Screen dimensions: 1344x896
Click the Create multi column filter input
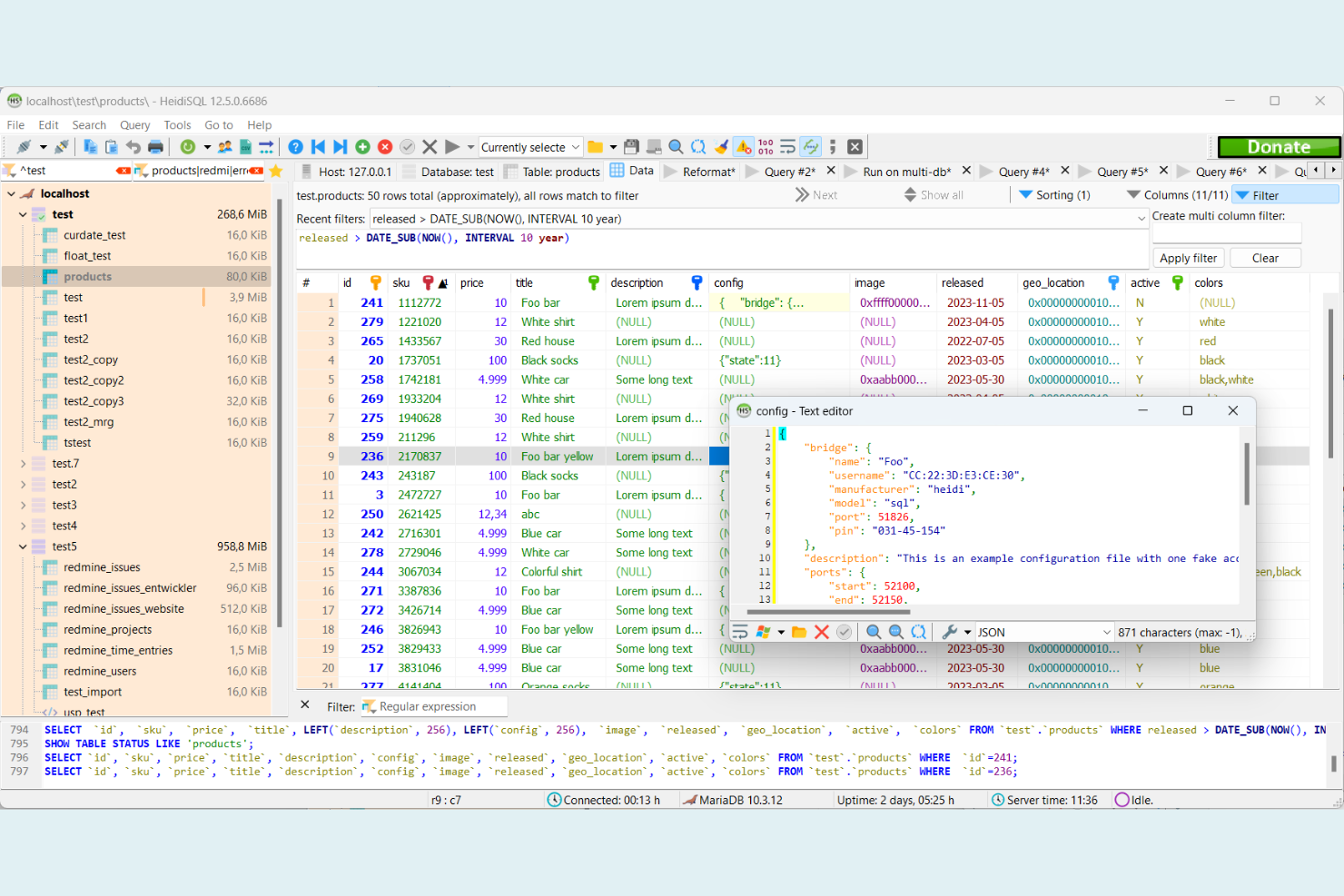1226,234
